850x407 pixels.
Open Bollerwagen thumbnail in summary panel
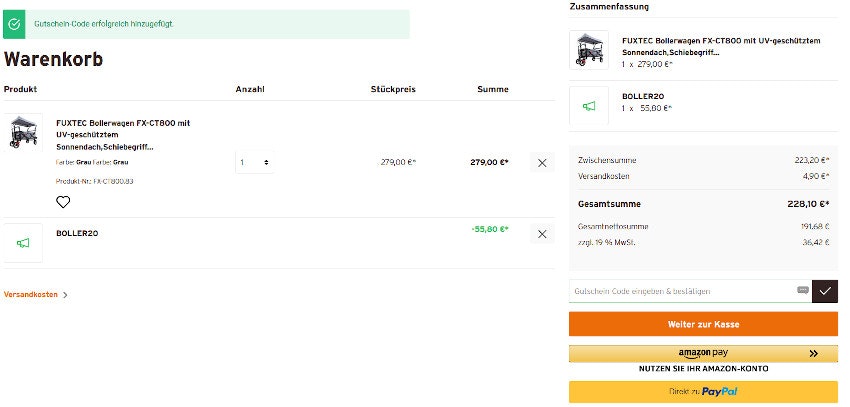coord(589,50)
